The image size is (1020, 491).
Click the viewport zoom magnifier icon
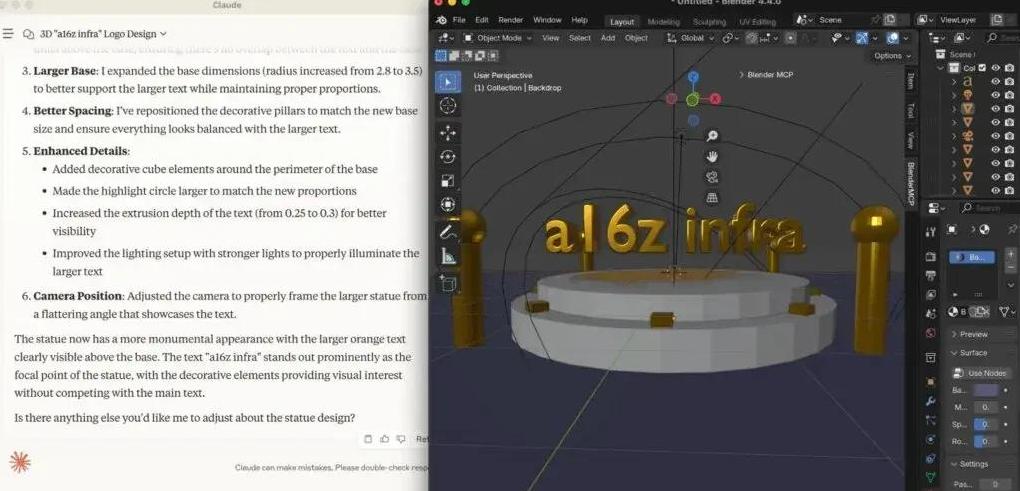click(712, 136)
